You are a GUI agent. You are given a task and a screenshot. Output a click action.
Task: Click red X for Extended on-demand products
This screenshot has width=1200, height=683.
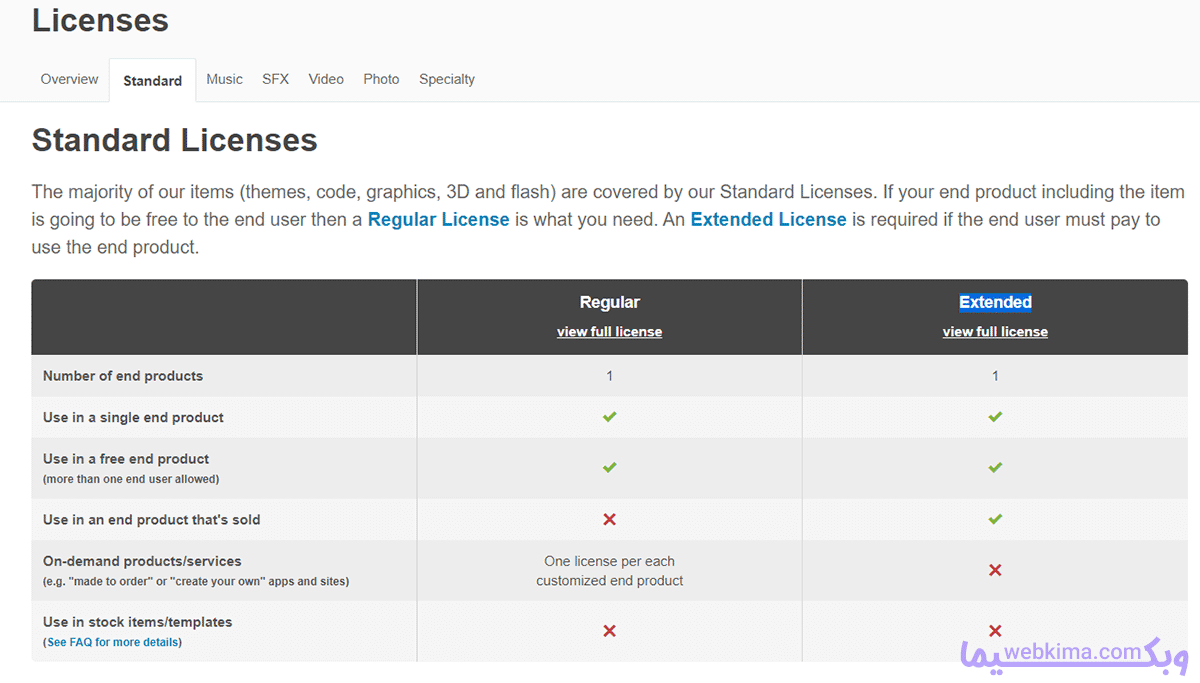995,570
